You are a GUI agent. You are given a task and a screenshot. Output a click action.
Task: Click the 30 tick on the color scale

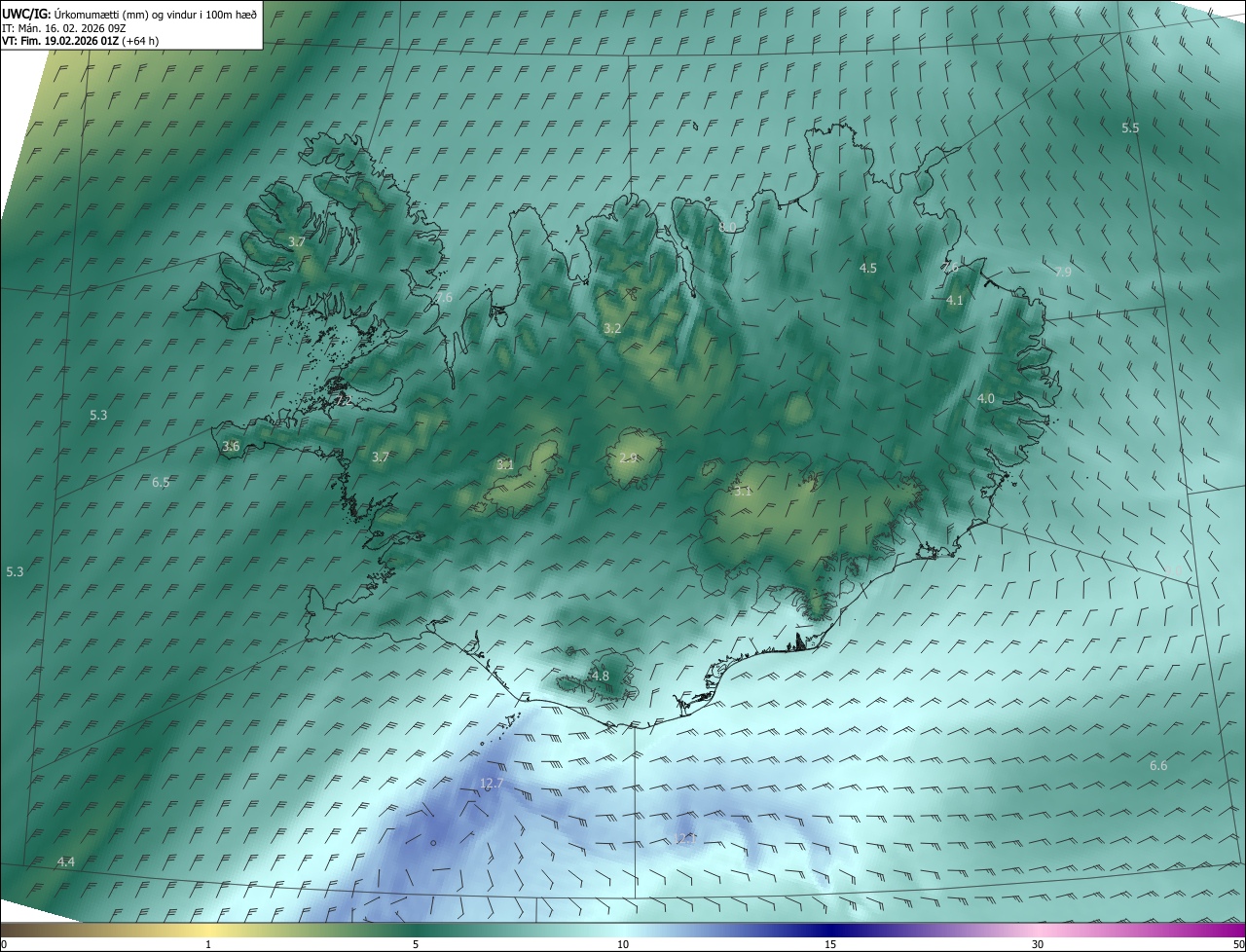pos(1038,944)
